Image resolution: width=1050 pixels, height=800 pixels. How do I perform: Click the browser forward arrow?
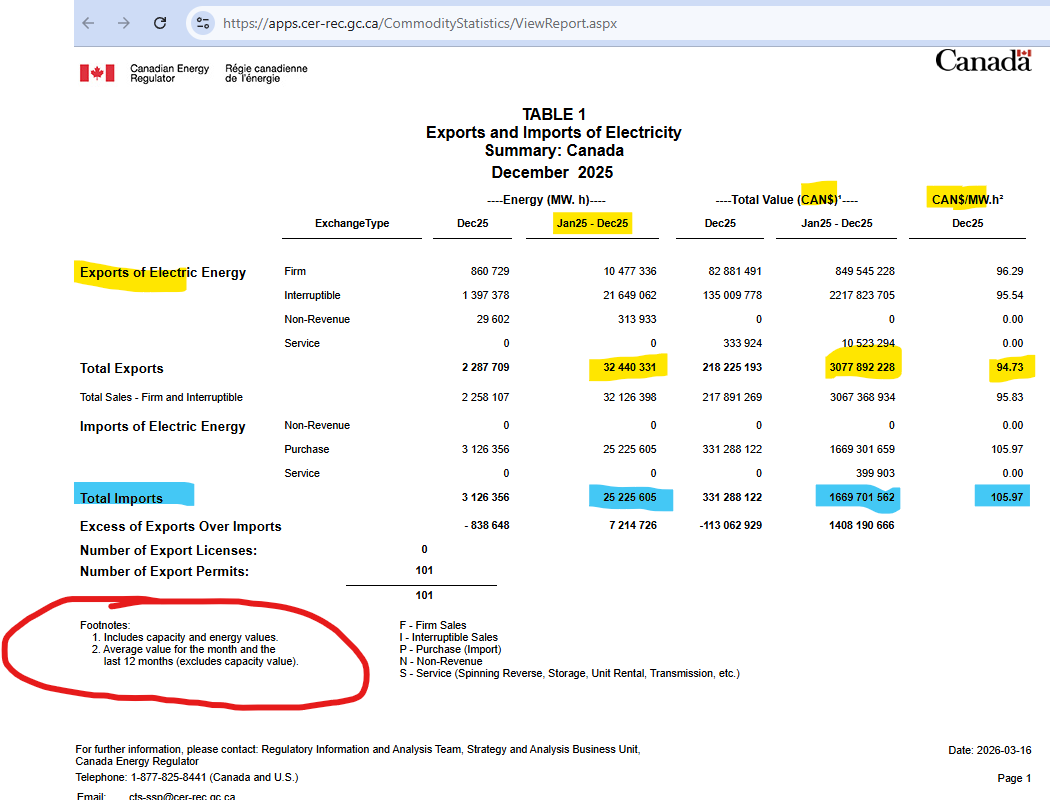click(124, 23)
